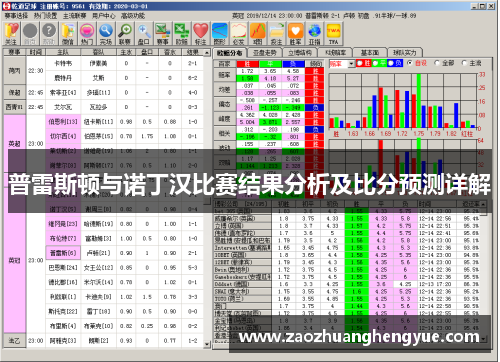
Task: Sort by the 结果 column header
Action: (x=193, y=52)
